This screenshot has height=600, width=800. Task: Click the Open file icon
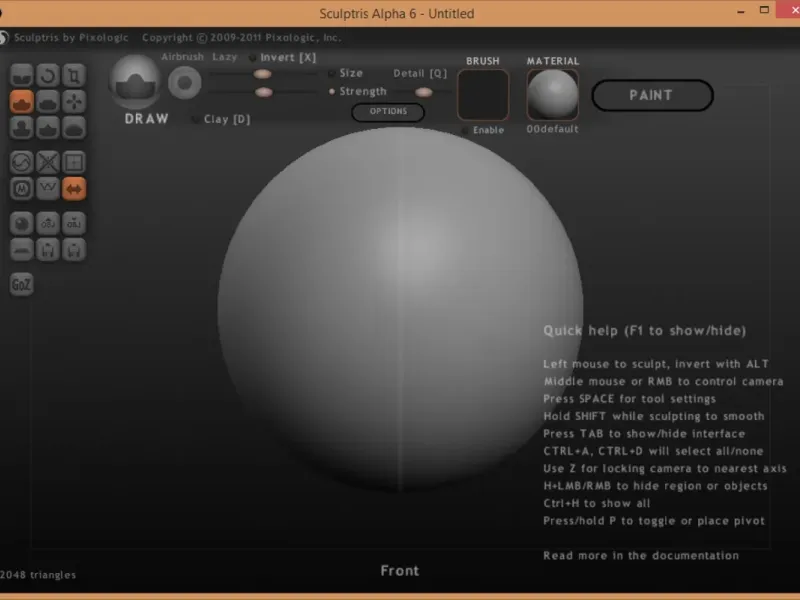pos(48,249)
